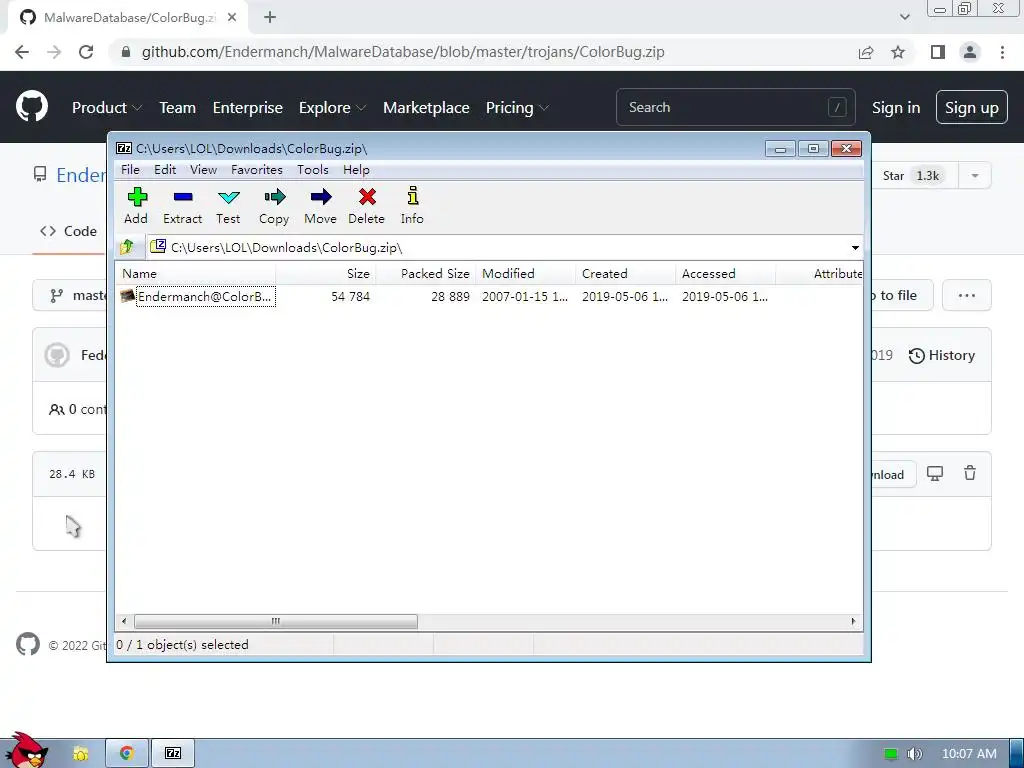Click the GitHub logo in the header
1024x768 pixels.
(x=32, y=107)
